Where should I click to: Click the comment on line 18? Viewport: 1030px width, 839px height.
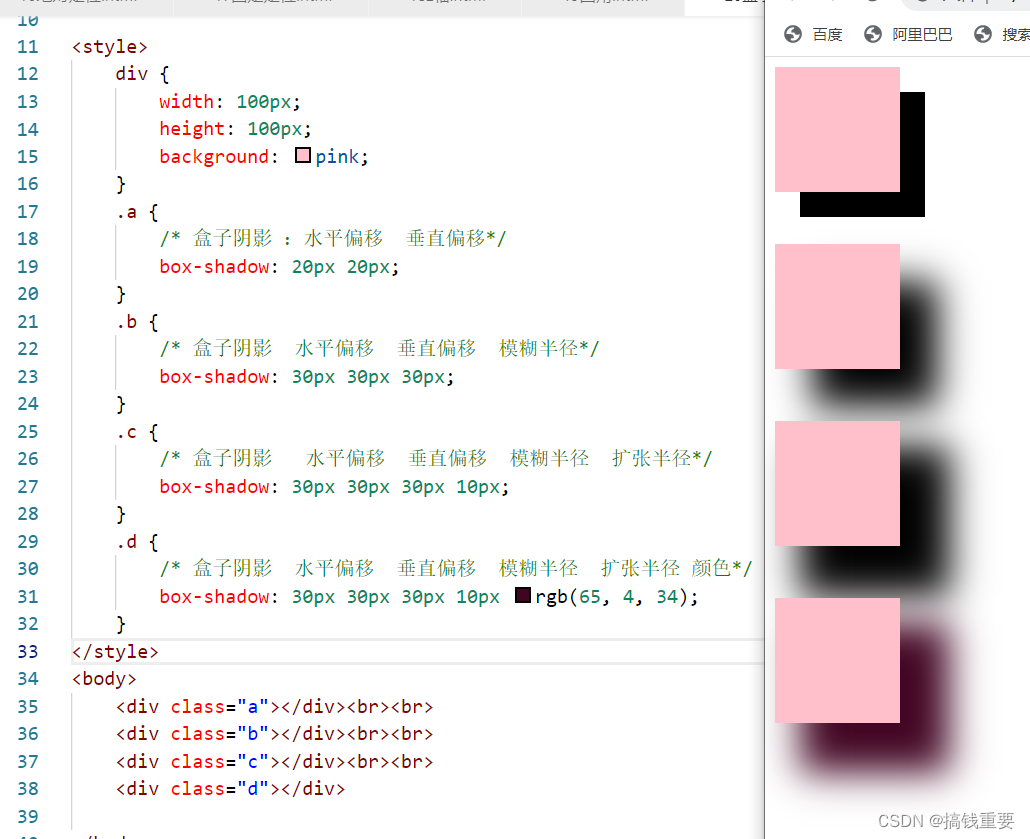click(333, 238)
